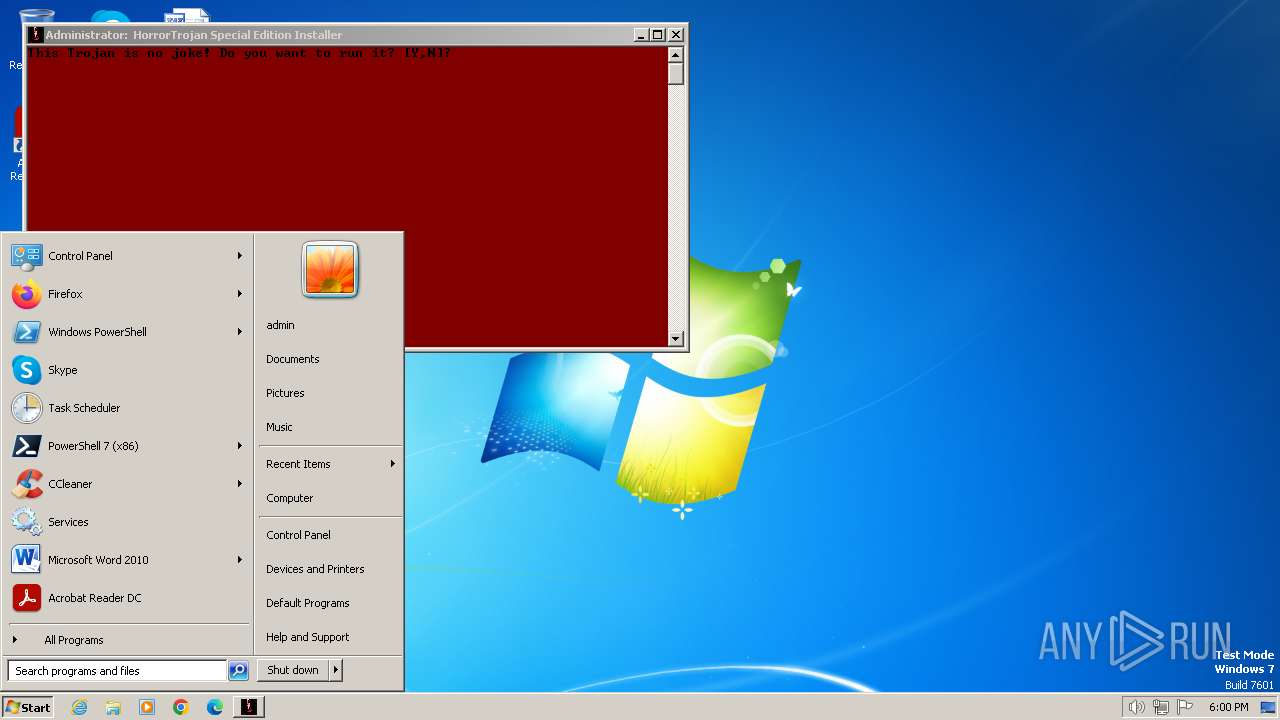Expand Firefox jump list arrow

tap(240, 294)
